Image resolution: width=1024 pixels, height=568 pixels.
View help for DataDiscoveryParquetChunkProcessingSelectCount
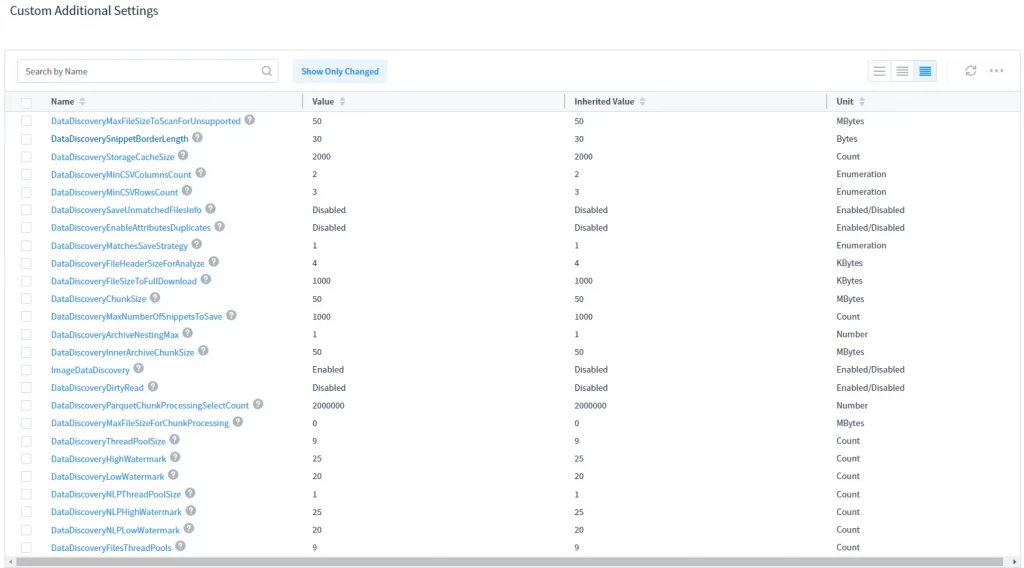pos(258,404)
